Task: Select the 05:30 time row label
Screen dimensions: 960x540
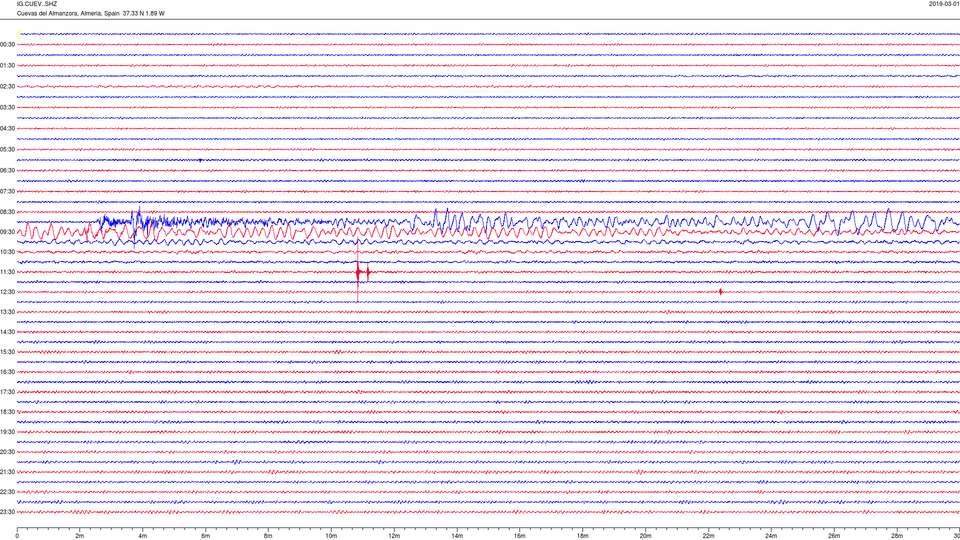Action: click(7, 149)
